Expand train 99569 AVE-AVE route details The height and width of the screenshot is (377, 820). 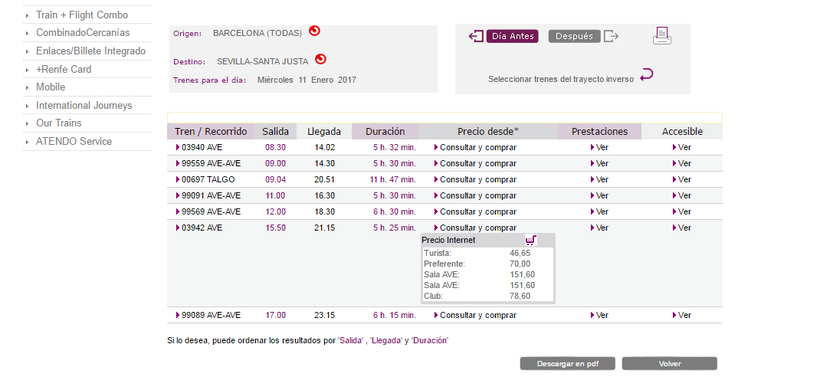click(208, 212)
